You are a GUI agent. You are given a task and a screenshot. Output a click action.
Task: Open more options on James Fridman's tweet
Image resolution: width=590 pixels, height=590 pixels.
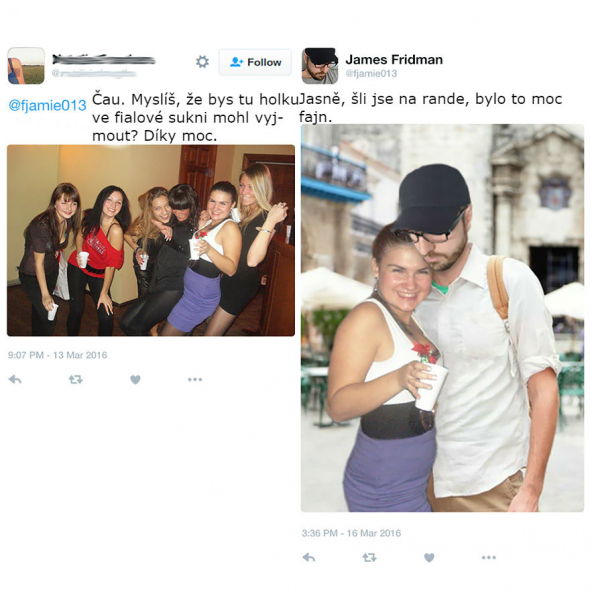[x=489, y=557]
